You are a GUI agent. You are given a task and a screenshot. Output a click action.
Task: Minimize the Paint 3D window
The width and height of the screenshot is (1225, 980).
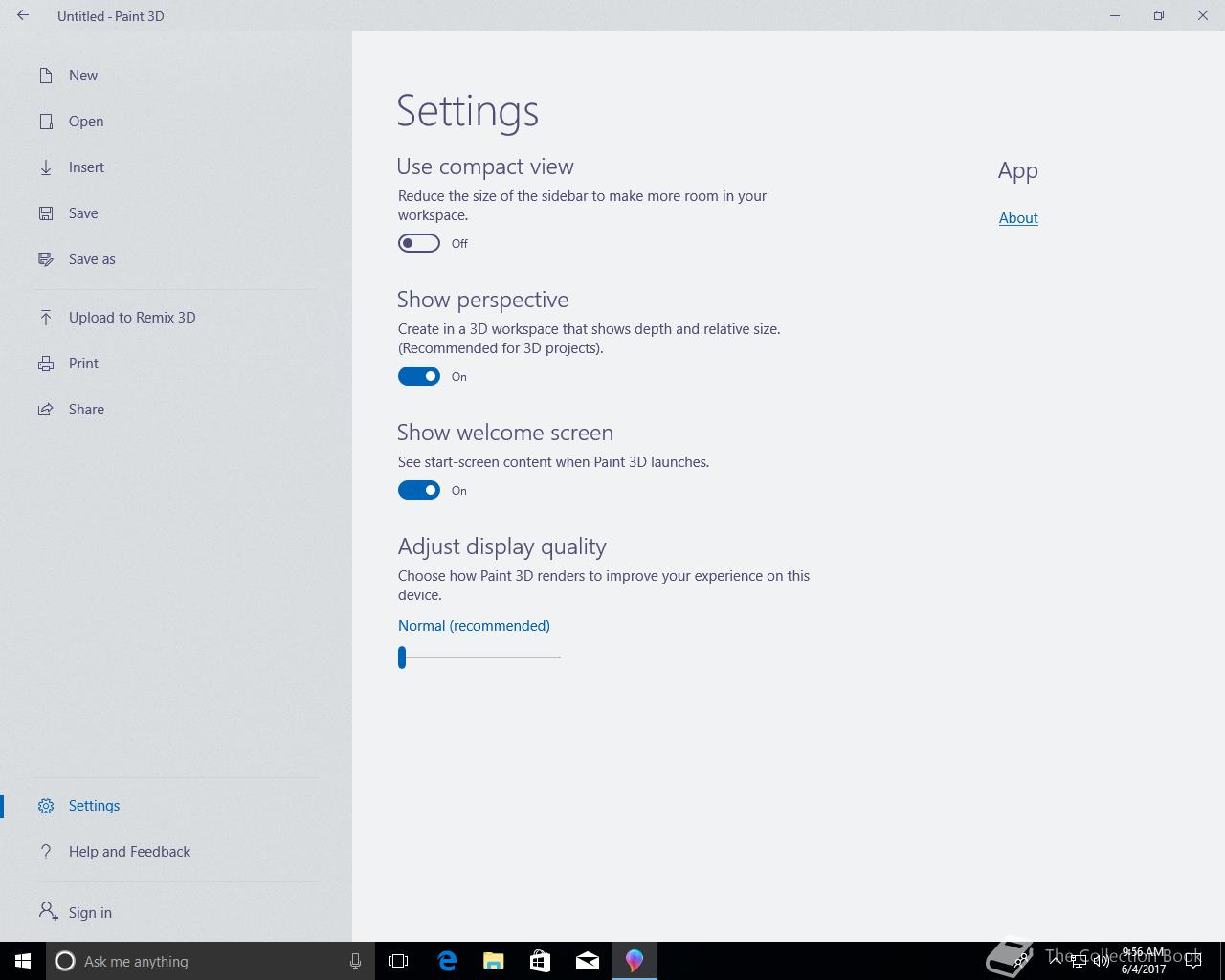point(1115,15)
